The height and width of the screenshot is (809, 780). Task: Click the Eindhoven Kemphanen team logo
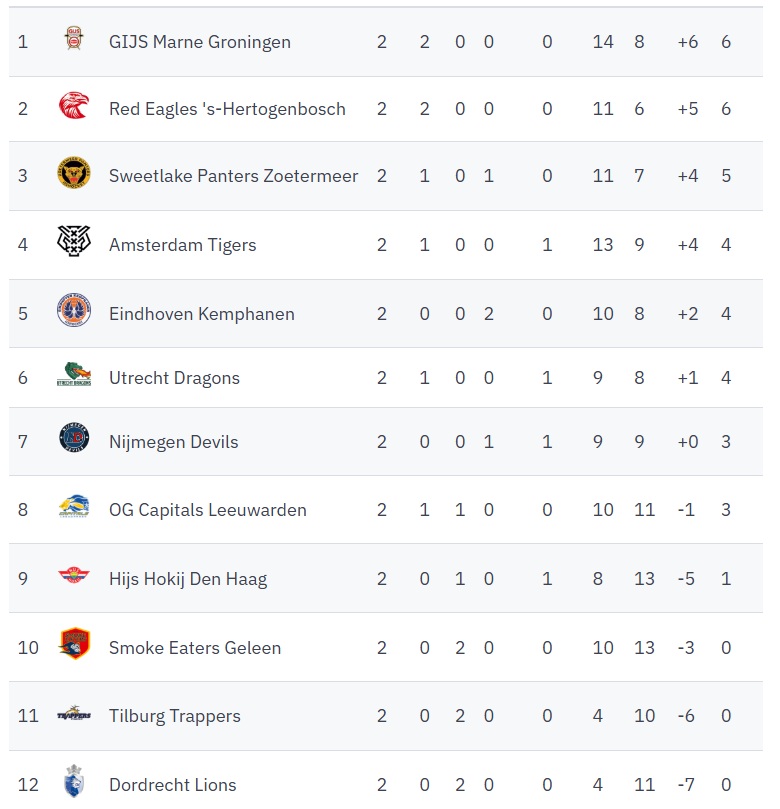[73, 312]
